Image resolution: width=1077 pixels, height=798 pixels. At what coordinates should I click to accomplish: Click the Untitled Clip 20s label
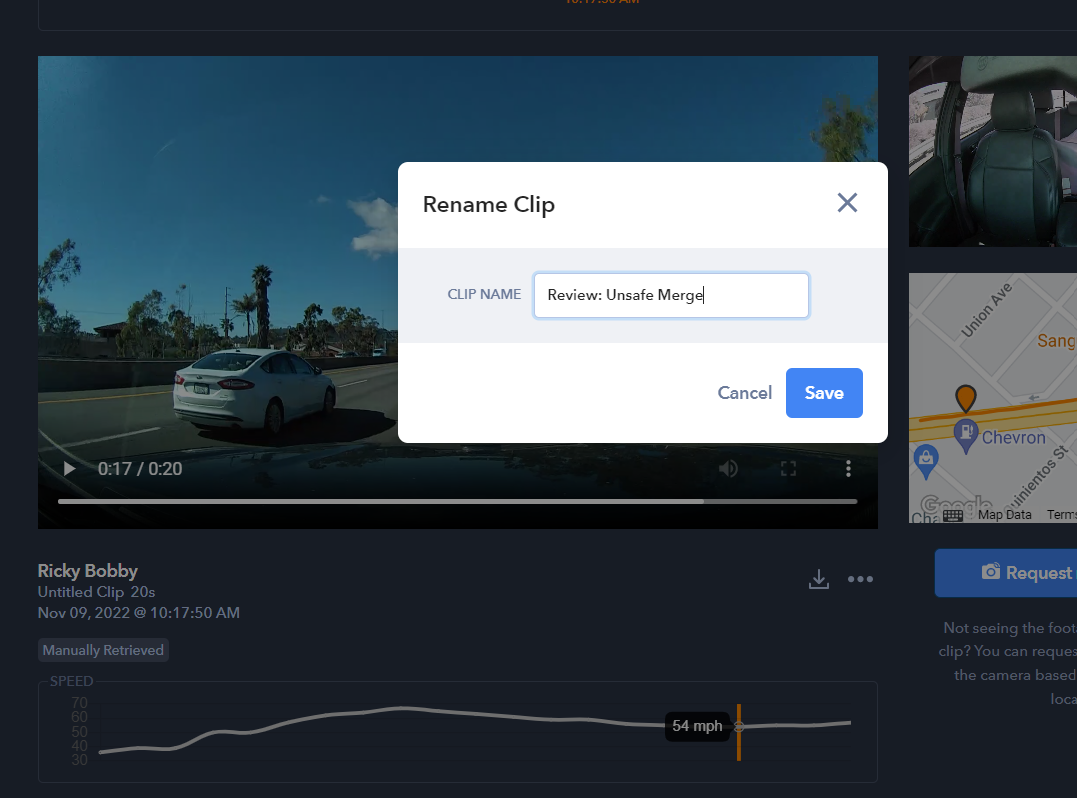(96, 592)
